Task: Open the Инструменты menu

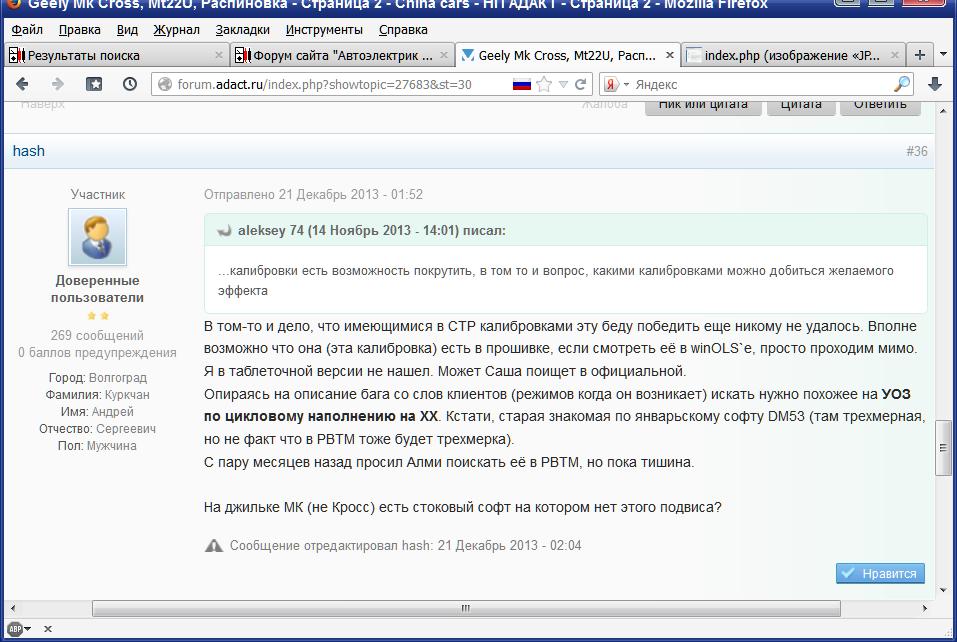Action: click(324, 29)
